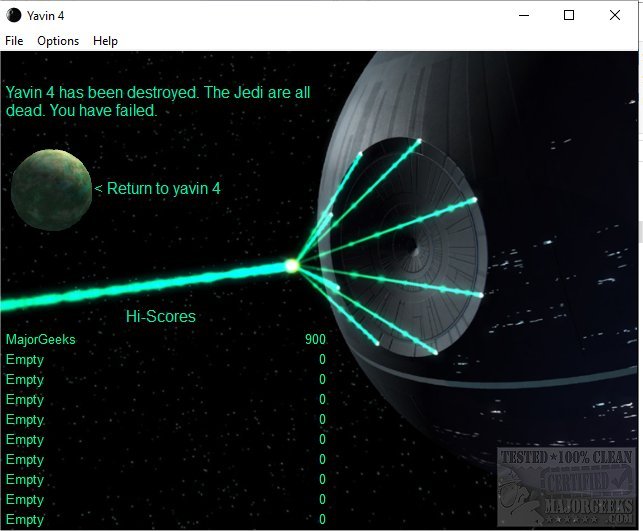Open the File menu
The width and height of the screenshot is (643, 531).
point(14,41)
